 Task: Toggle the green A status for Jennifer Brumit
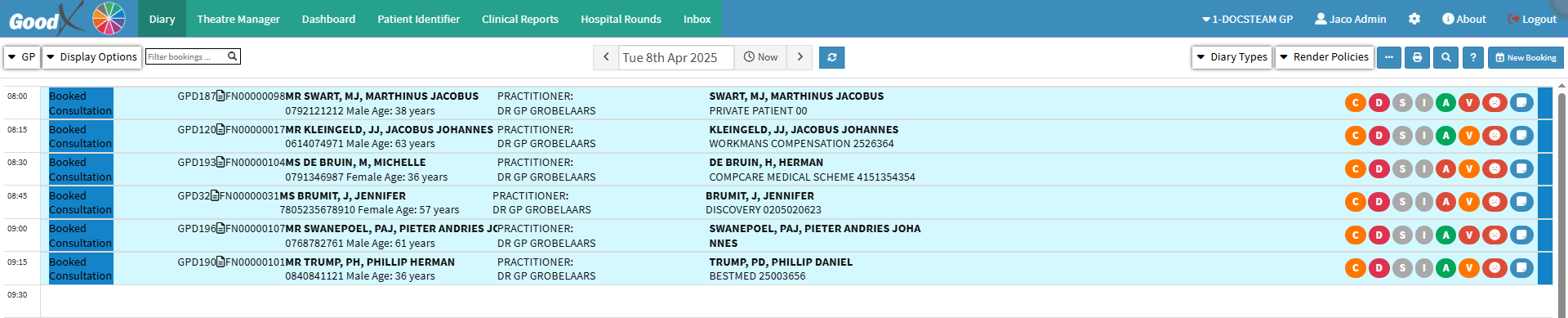click(1445, 201)
